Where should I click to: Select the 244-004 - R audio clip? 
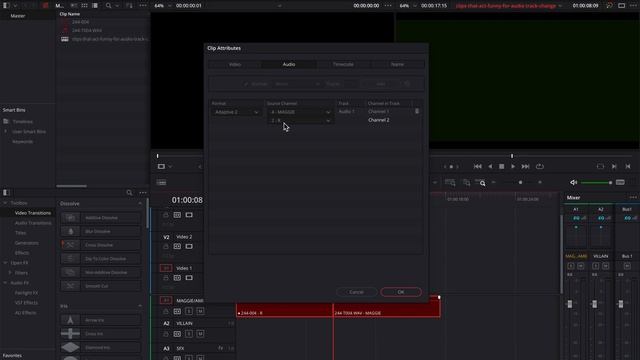click(x=284, y=310)
